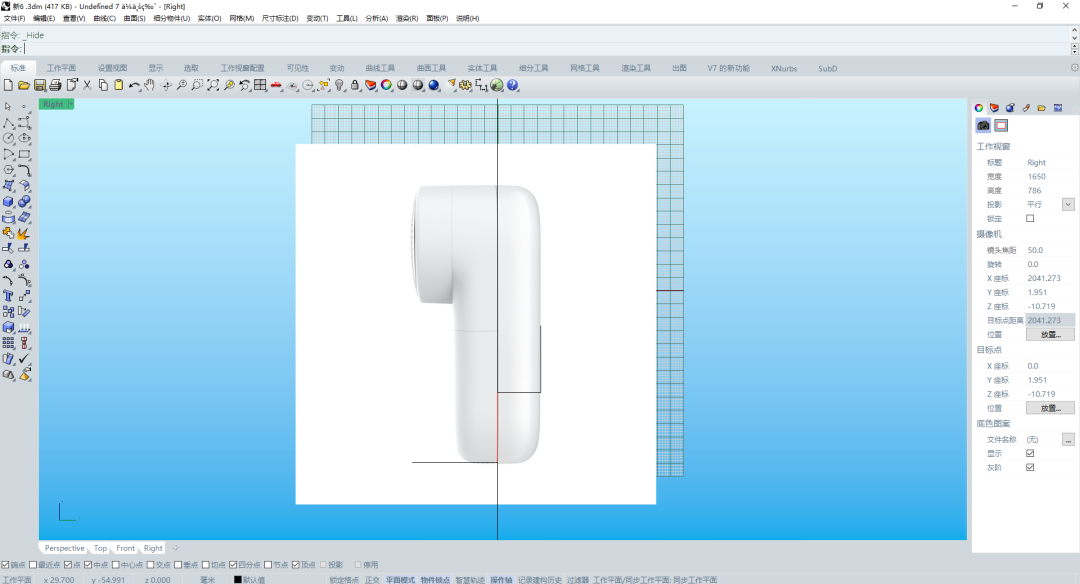This screenshot has width=1080, height=584.
Task: Click the blue help question mark icon
Action: click(512, 85)
